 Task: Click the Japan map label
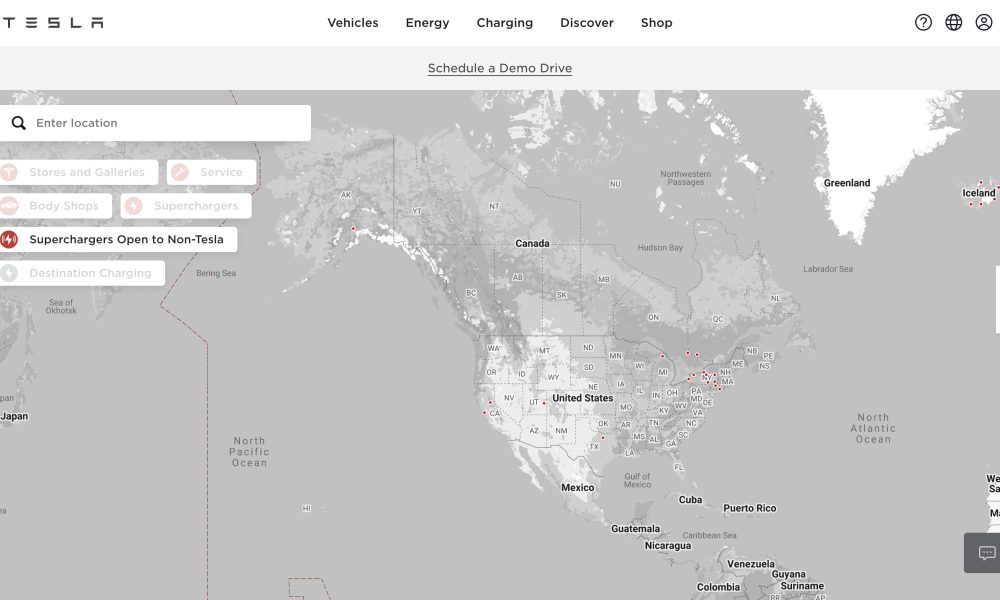coord(14,416)
